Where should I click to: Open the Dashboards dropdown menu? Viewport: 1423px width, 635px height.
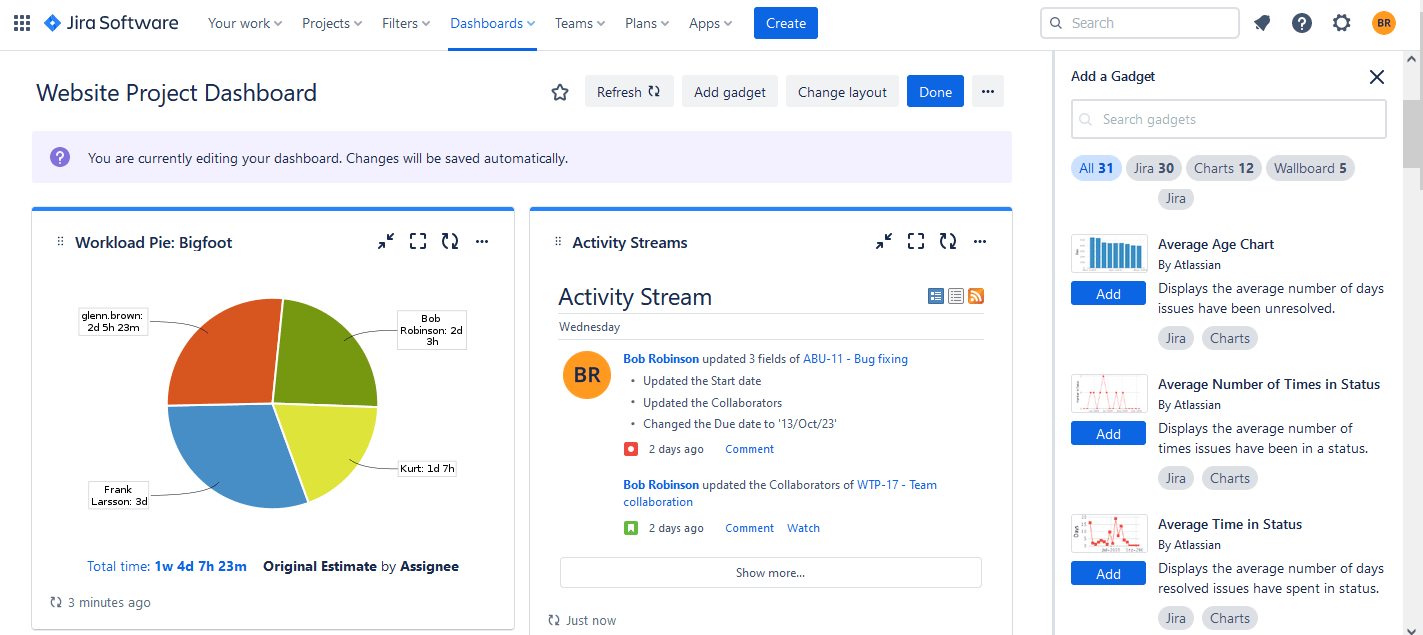[492, 22]
